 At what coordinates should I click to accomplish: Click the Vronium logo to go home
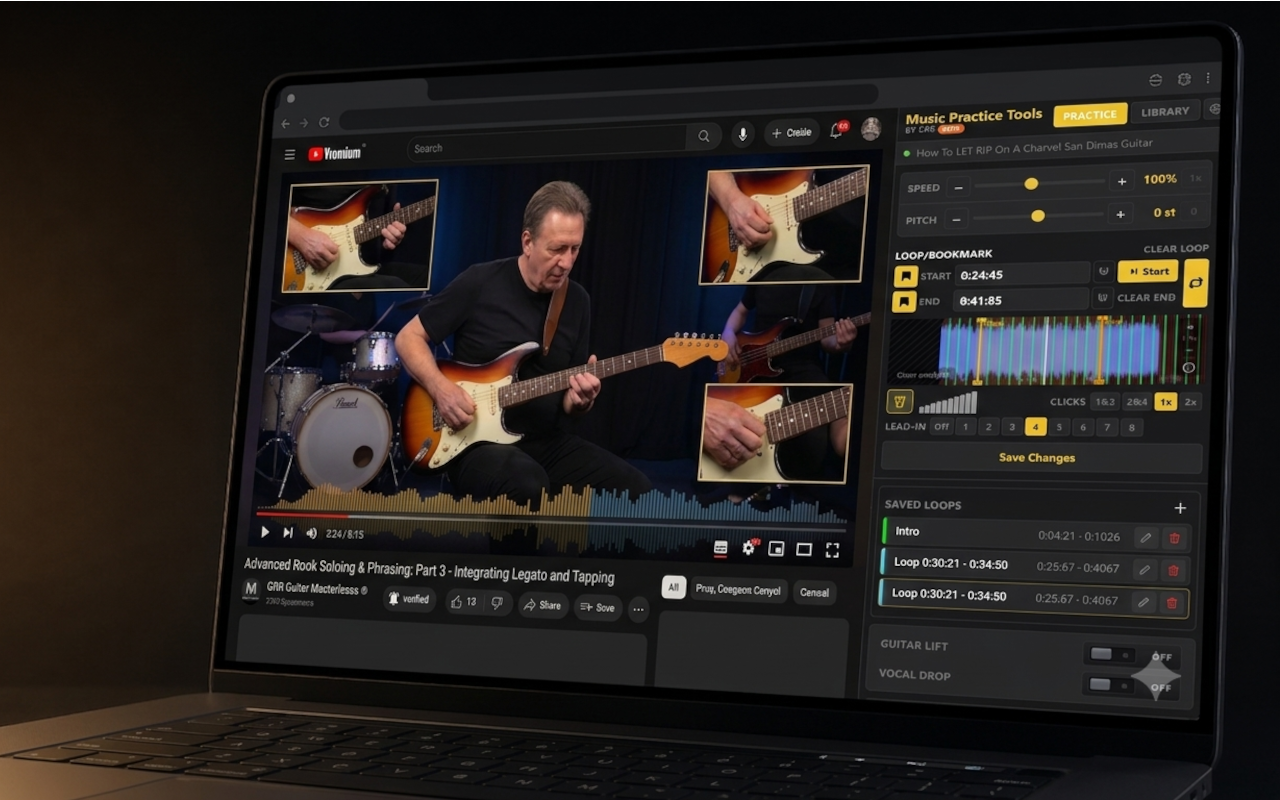point(336,153)
